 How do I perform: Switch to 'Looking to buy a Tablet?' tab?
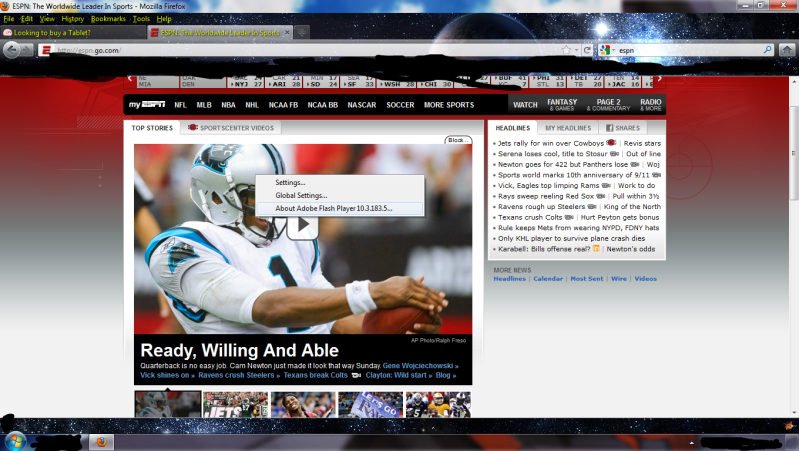tap(74, 33)
